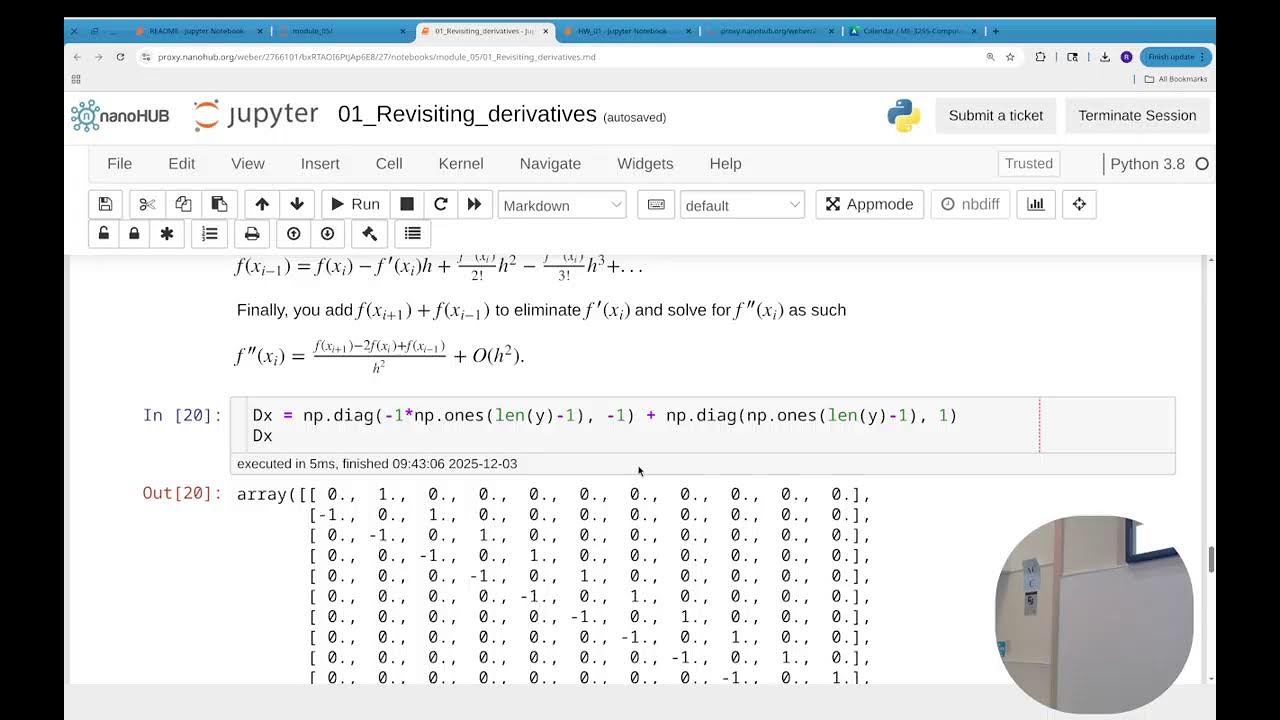Click the open padlock toolbar icon
The image size is (1280, 720).
tap(104, 233)
